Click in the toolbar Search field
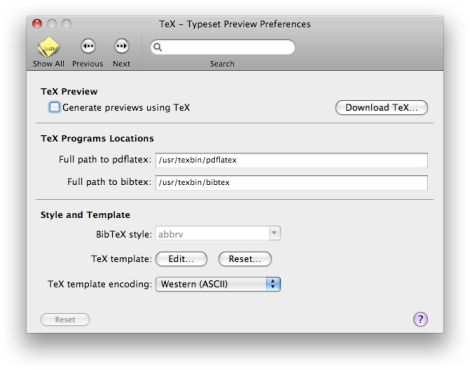Image resolution: width=470 pixels, height=370 pixels. (223, 47)
